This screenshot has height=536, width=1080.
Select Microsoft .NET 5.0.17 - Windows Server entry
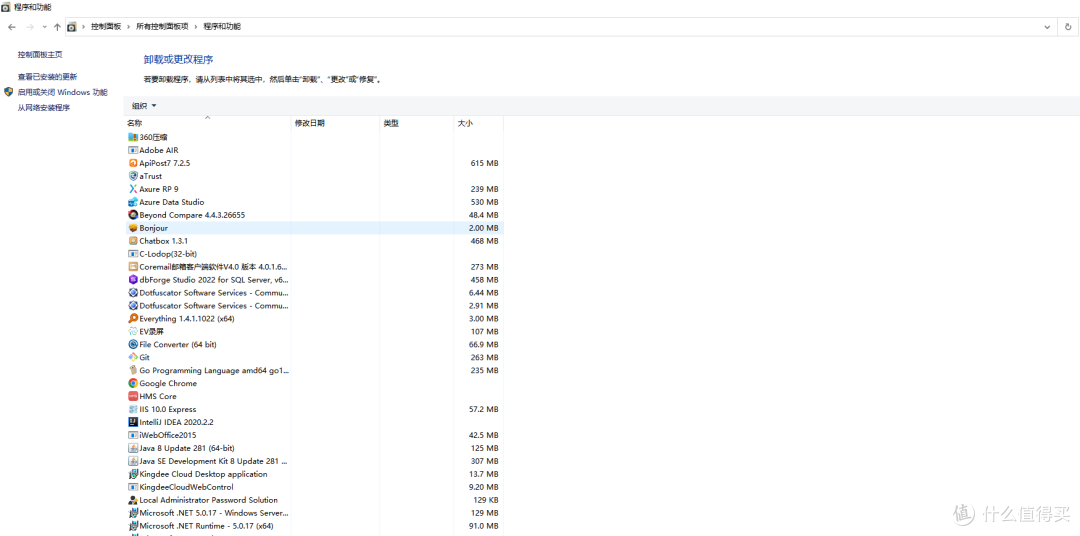click(x=313, y=513)
